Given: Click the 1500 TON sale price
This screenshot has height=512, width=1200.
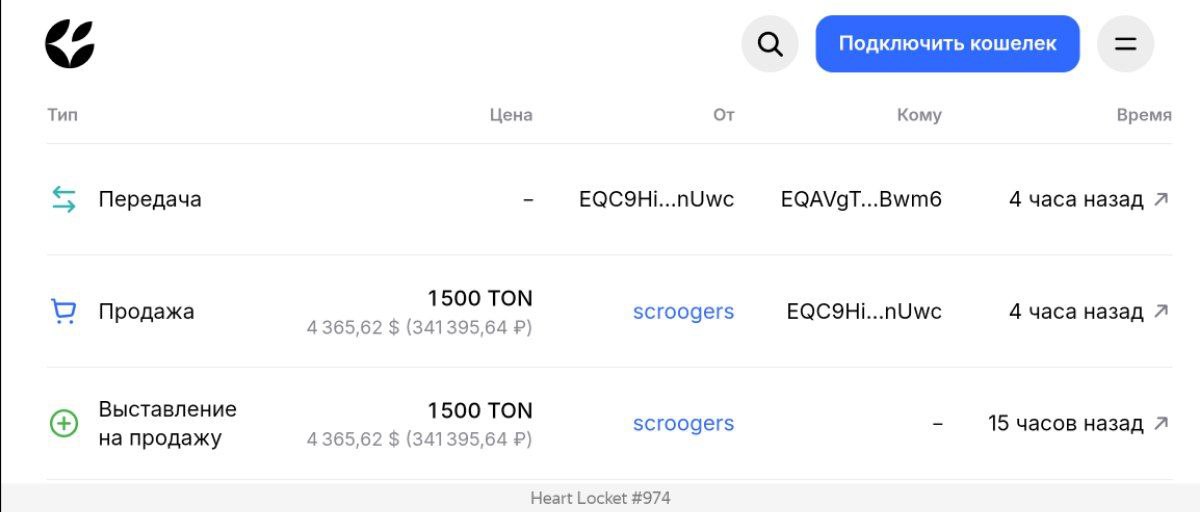Looking at the screenshot, I should click(x=480, y=298).
